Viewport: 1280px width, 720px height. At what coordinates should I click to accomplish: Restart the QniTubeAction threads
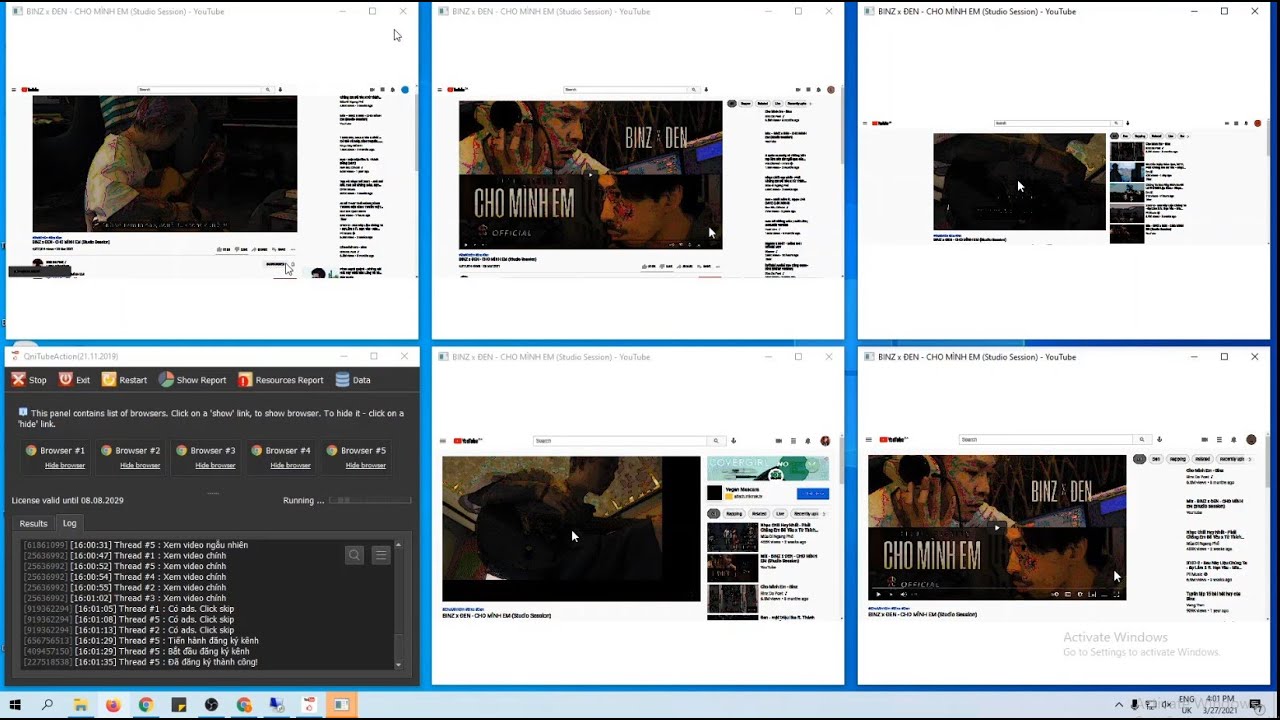pos(124,380)
